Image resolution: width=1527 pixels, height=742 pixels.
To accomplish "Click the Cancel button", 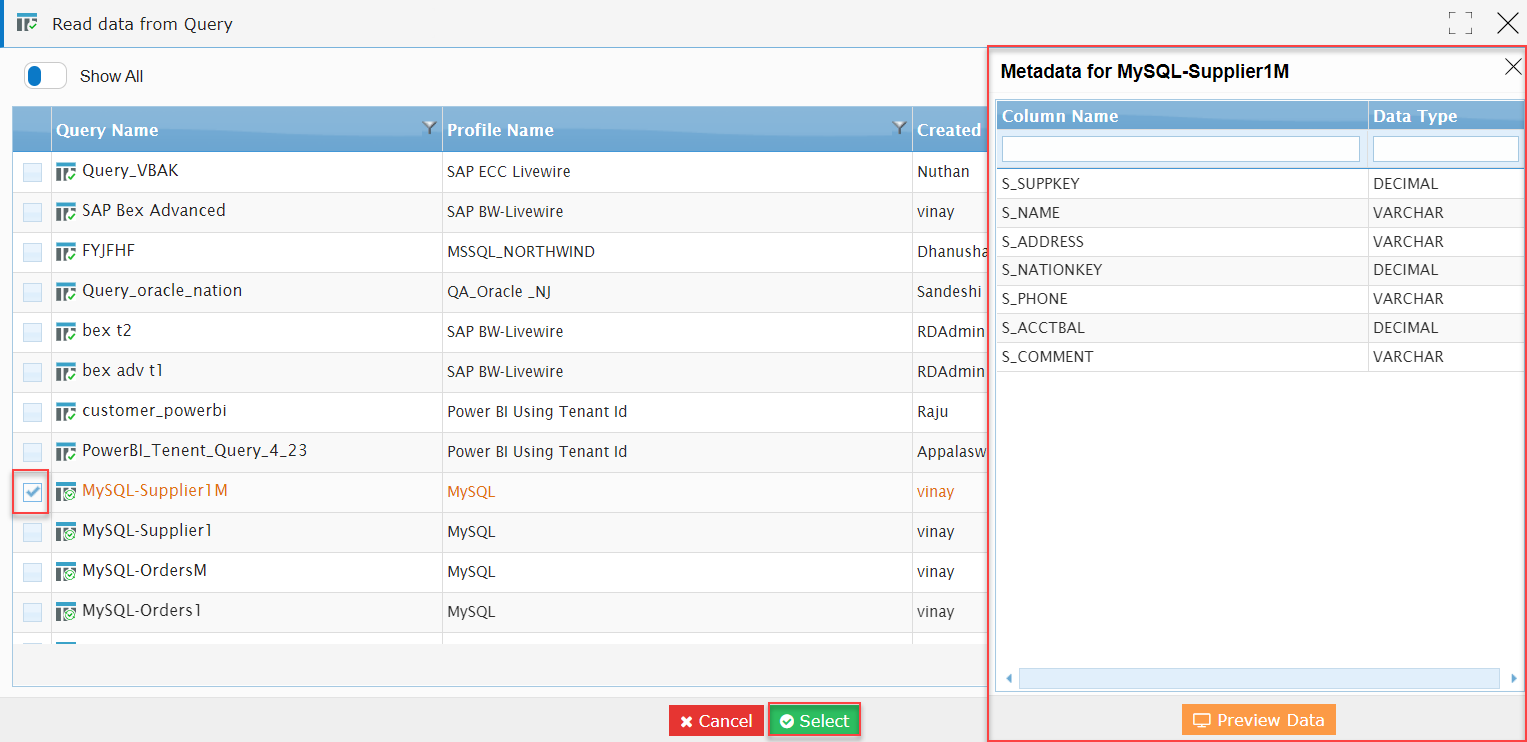I will pyautogui.click(x=716, y=721).
